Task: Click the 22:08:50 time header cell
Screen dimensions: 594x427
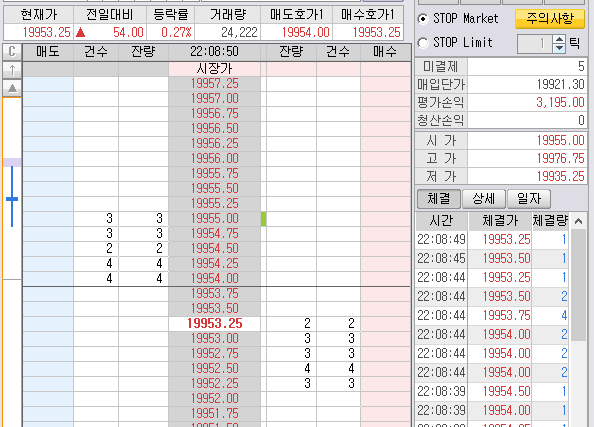Action: [214, 52]
